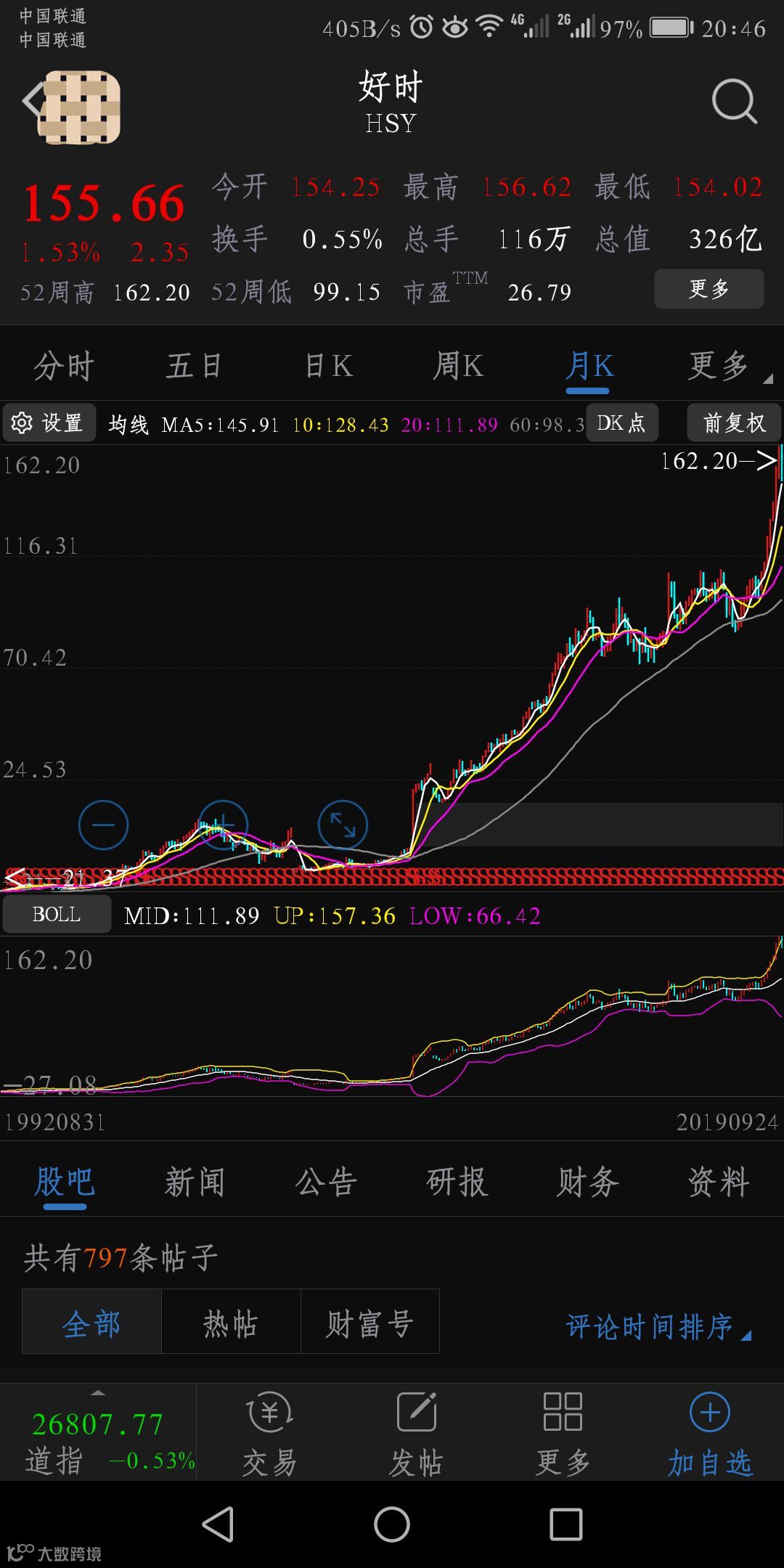Screen dimensions: 784x1568
Task: Tap the UP:157.36 BOLL value
Action: [335, 916]
